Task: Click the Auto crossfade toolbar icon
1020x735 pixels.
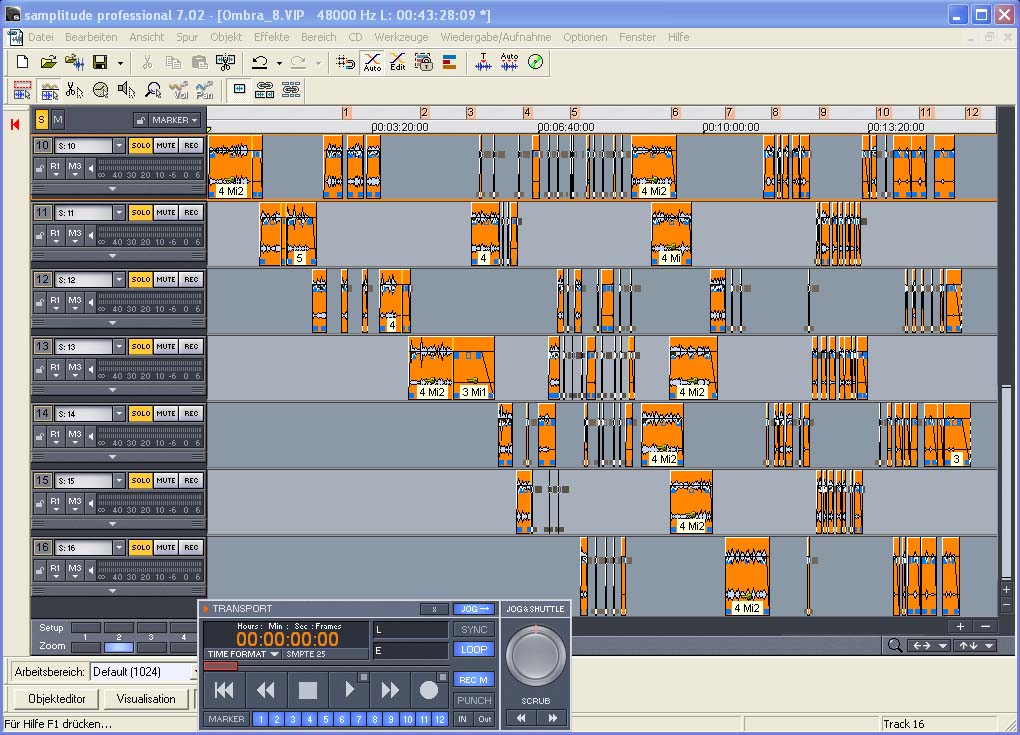Action: tap(373, 62)
